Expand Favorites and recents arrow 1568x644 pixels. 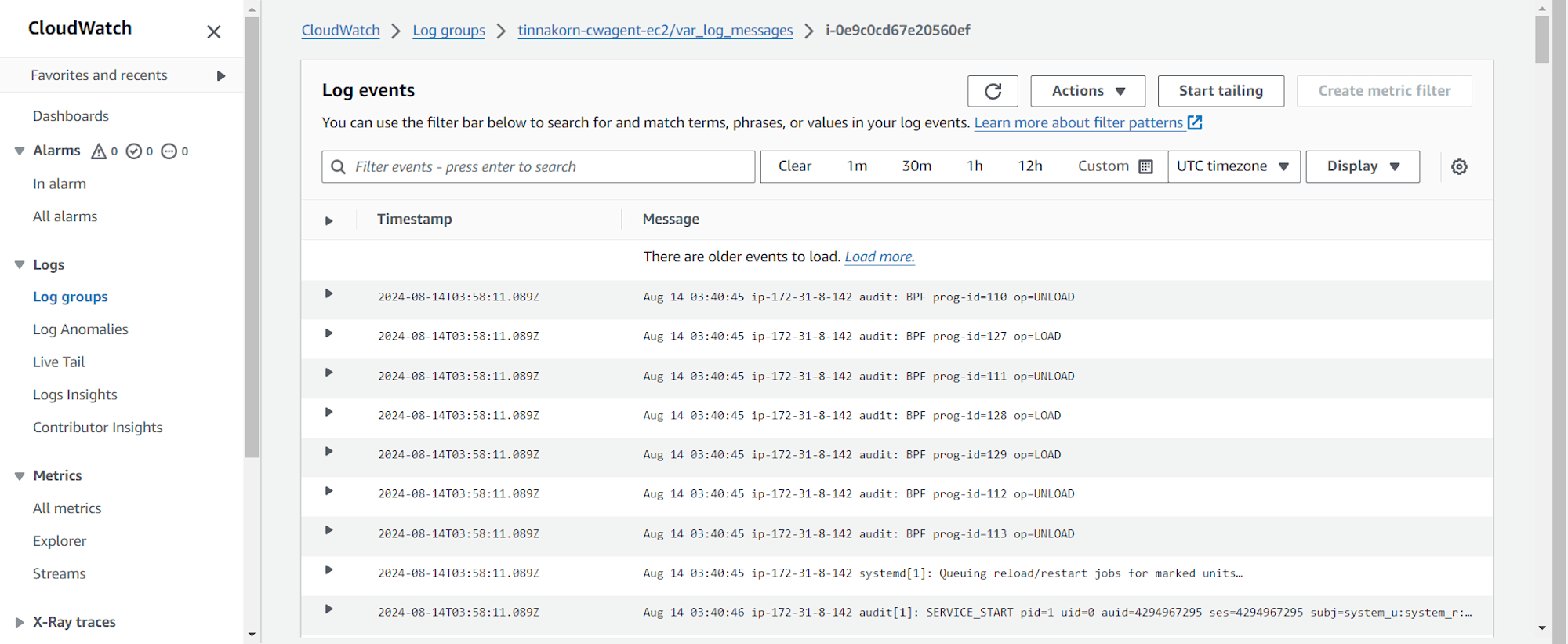tap(221, 76)
